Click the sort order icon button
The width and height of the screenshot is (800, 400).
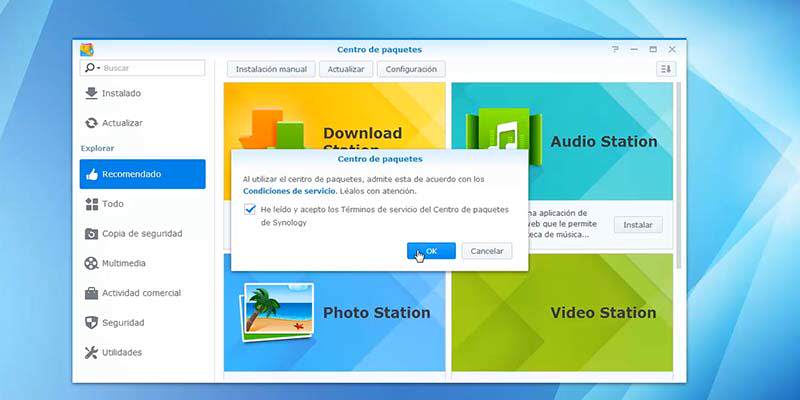click(666, 69)
